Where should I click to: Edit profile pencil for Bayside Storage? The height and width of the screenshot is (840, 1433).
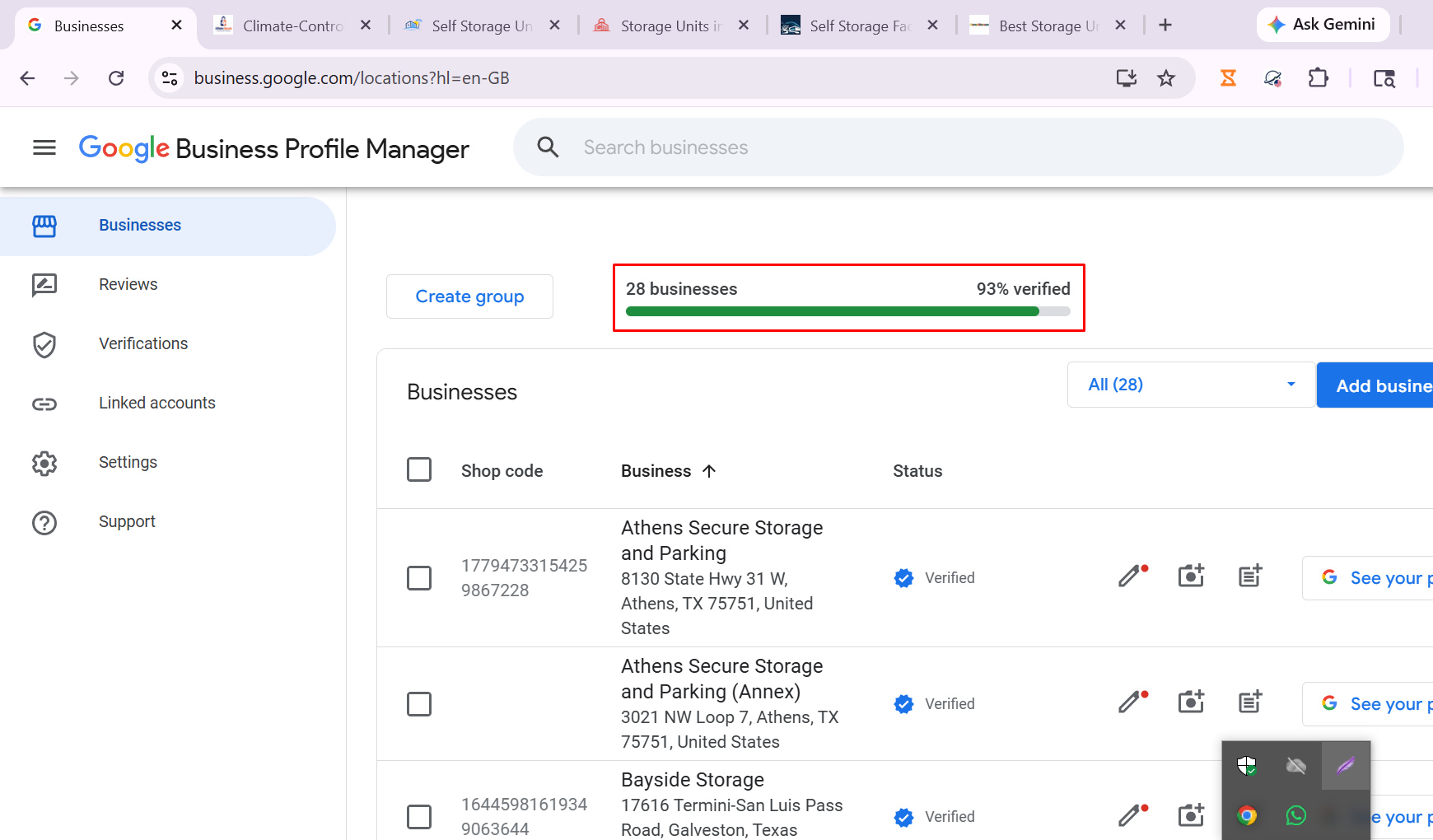point(1132,814)
